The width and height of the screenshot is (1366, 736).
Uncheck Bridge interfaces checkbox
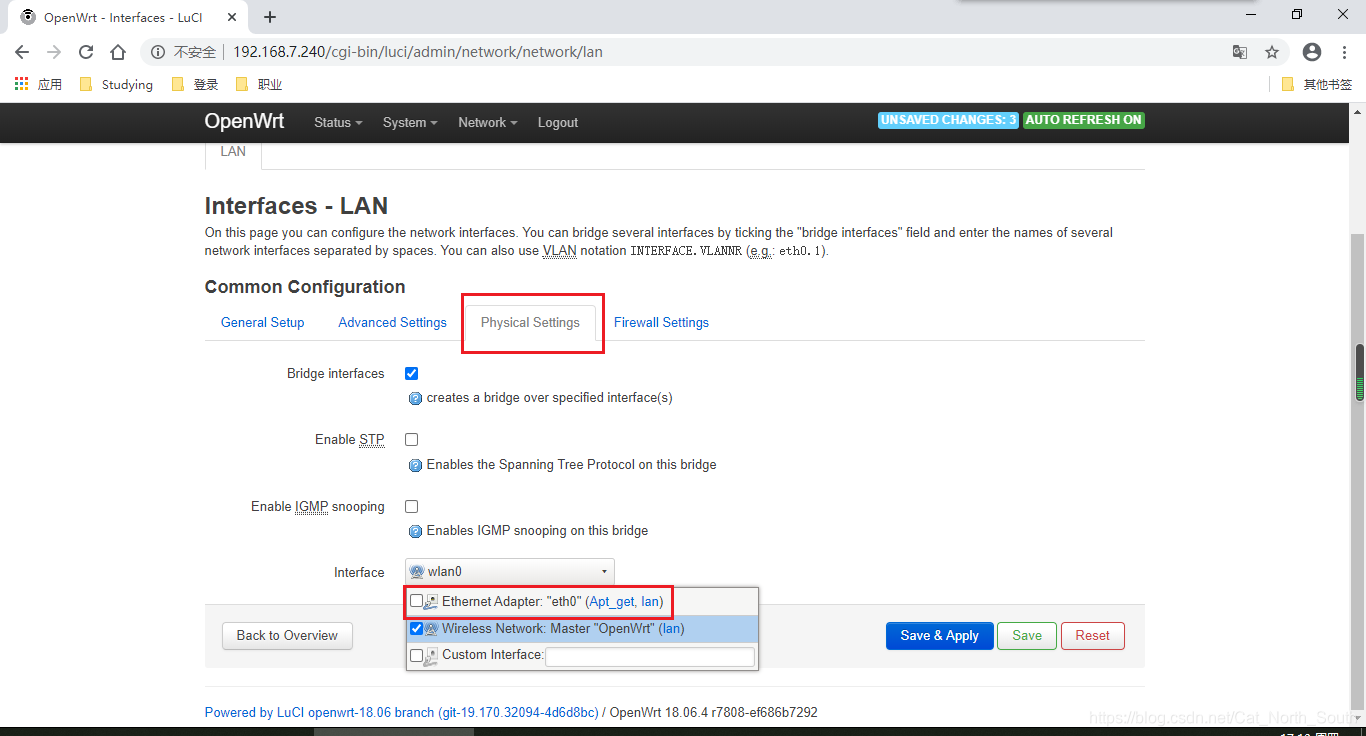pyautogui.click(x=411, y=373)
